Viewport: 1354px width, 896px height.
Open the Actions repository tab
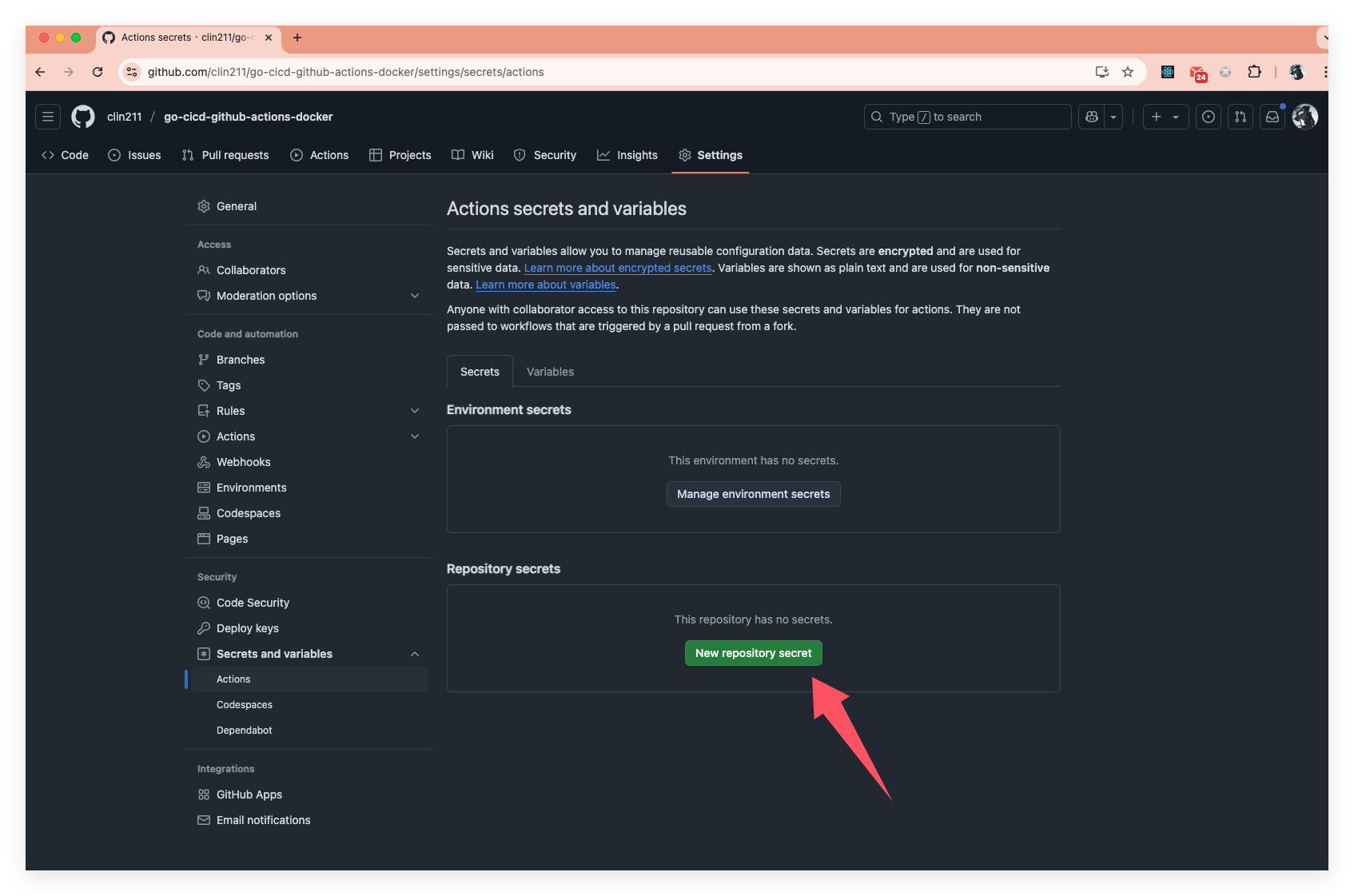click(320, 155)
